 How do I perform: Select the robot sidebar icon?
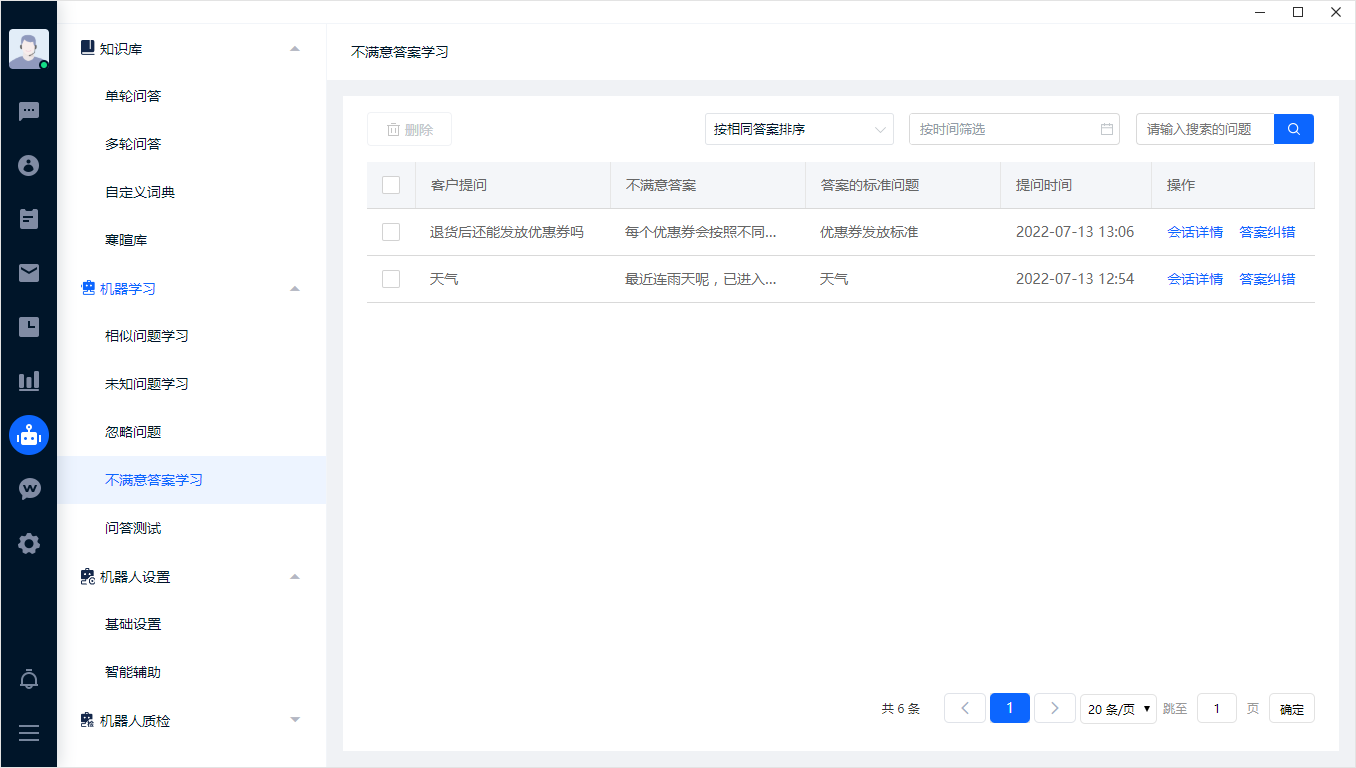29,435
